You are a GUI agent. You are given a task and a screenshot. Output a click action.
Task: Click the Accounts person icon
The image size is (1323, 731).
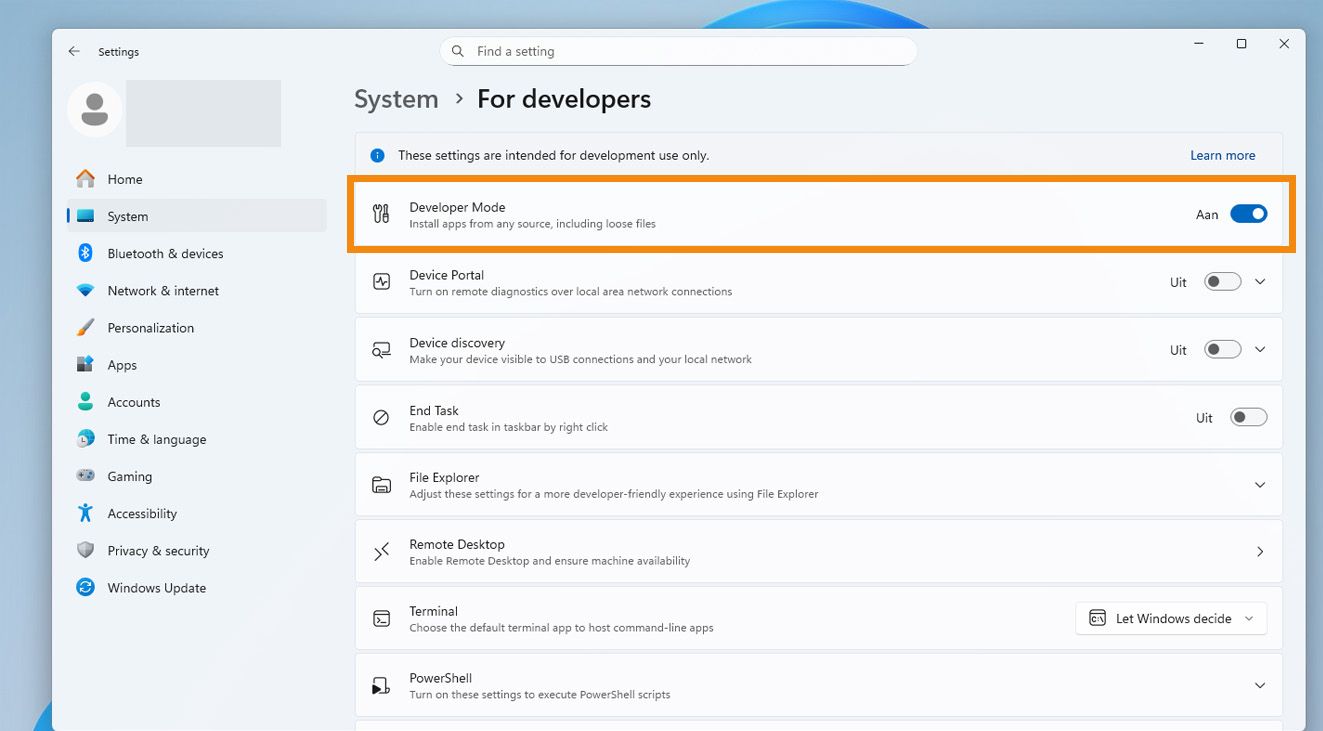(x=86, y=402)
